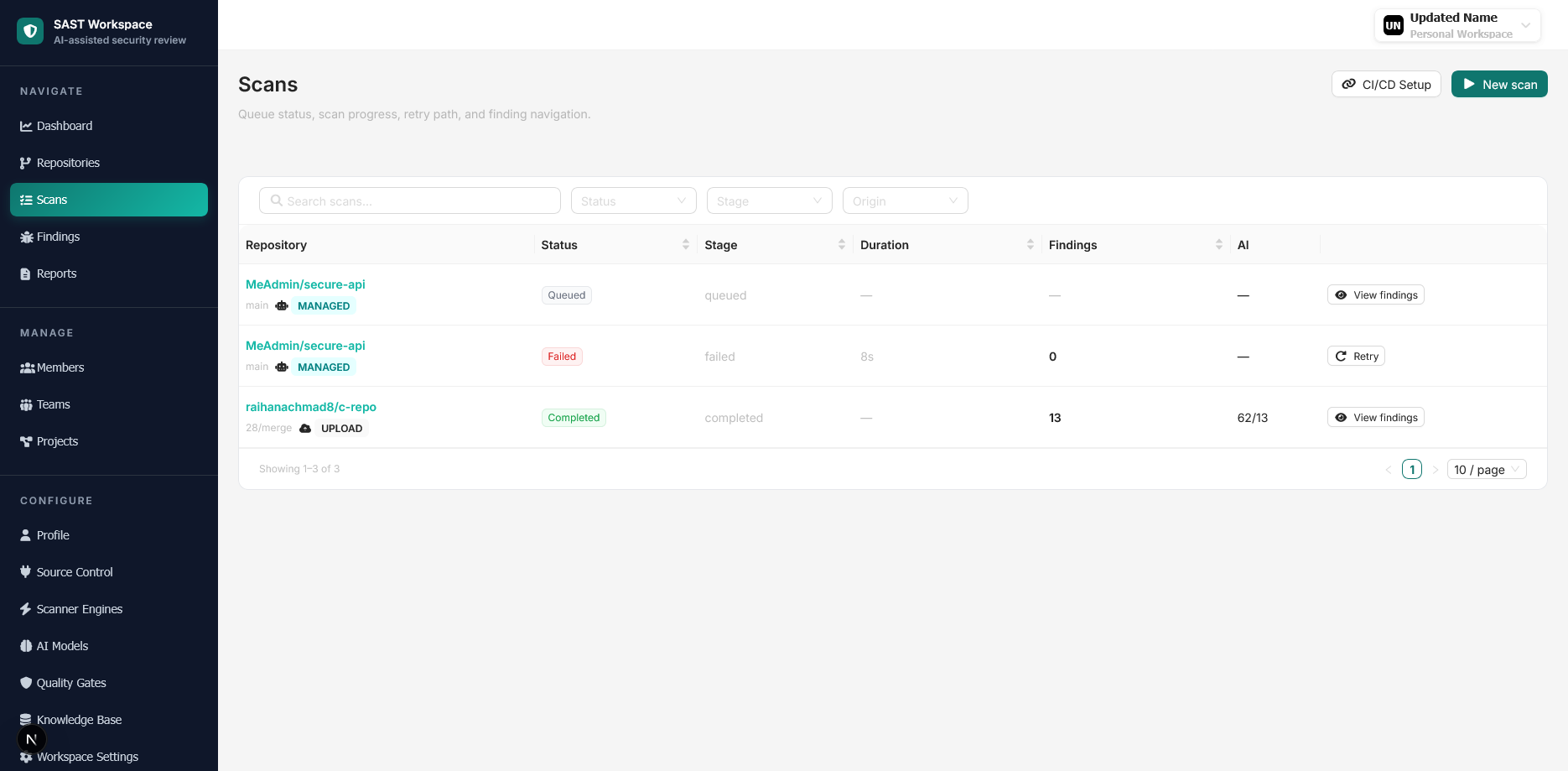This screenshot has width=1568, height=771.
Task: View findings for the Queued scan
Action: [1376, 294]
